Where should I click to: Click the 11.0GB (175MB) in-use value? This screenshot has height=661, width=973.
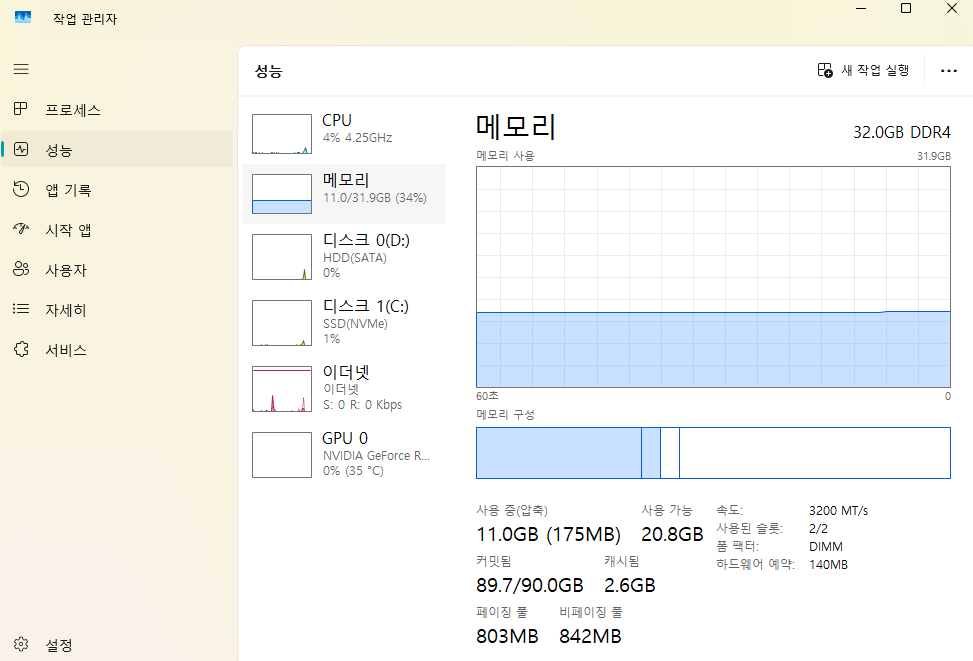(549, 534)
